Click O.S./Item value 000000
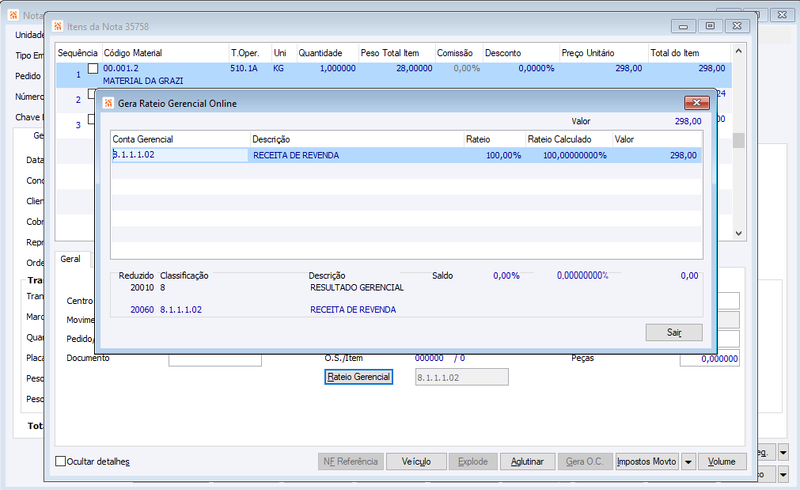The image size is (800, 490). 429,358
